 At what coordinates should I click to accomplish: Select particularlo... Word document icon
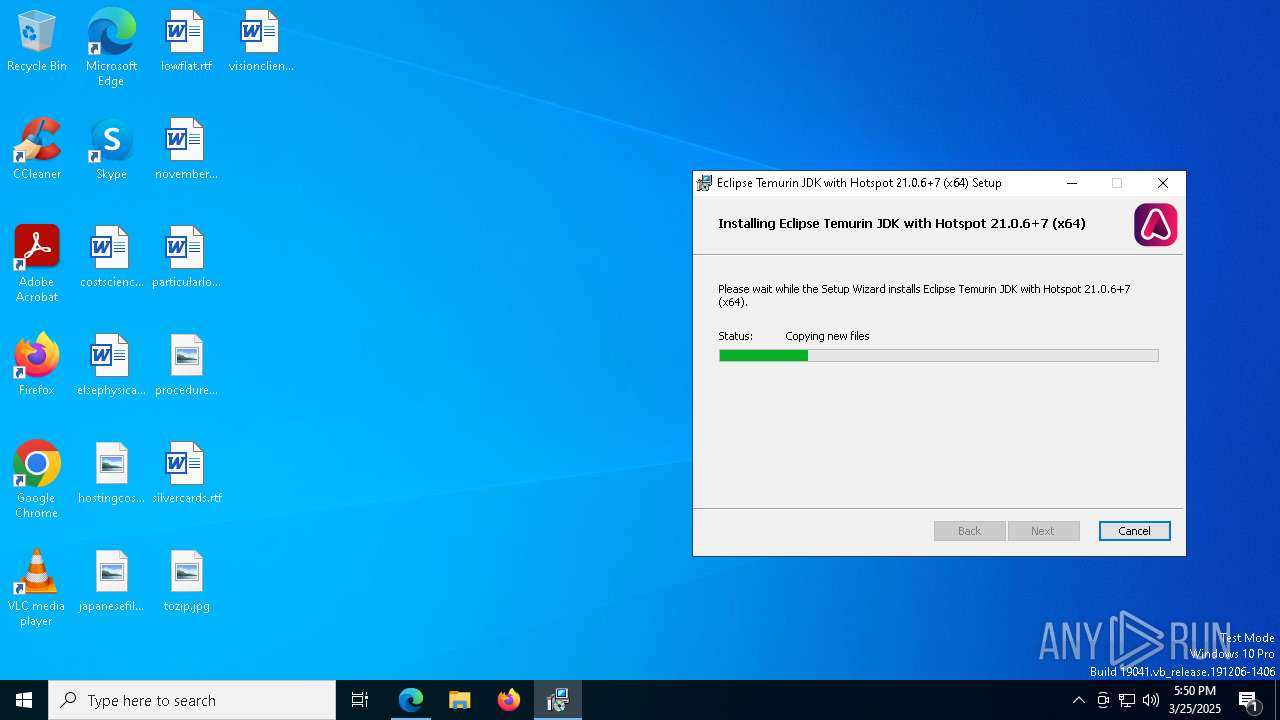(186, 258)
